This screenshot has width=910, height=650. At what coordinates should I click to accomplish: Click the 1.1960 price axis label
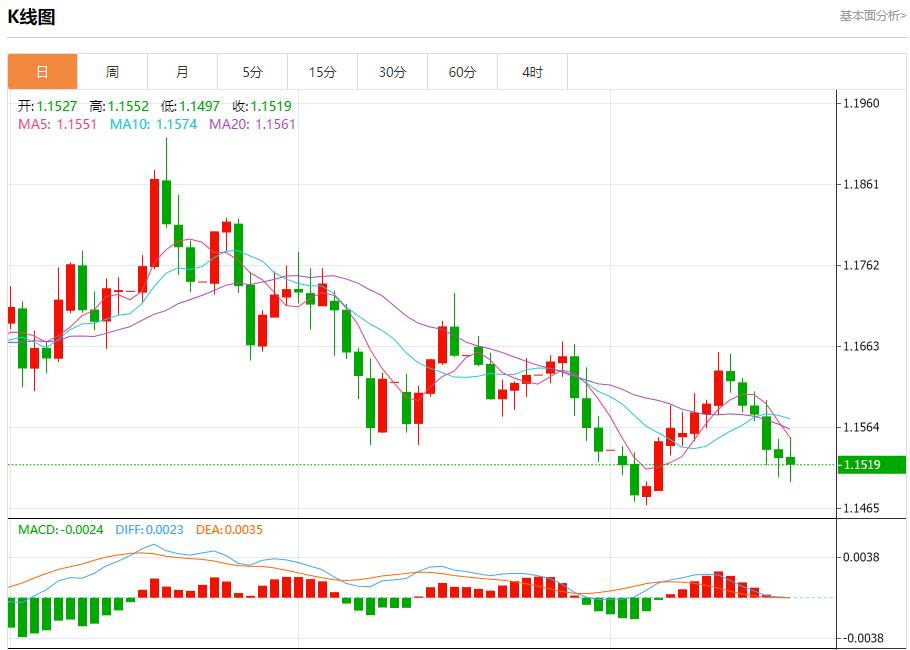[861, 103]
